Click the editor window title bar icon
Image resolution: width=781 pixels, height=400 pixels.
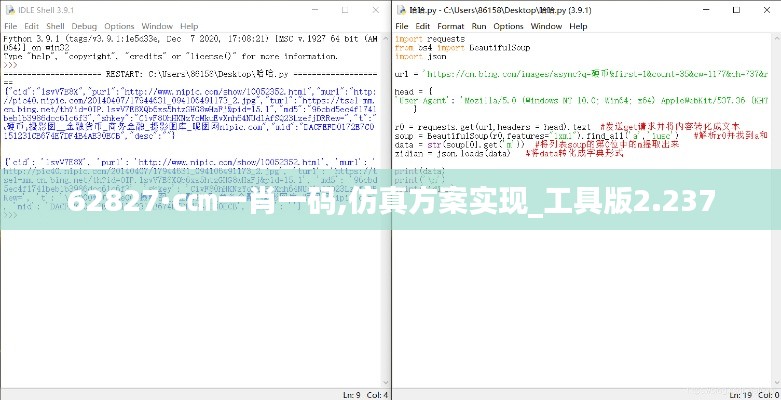pyautogui.click(x=399, y=9)
